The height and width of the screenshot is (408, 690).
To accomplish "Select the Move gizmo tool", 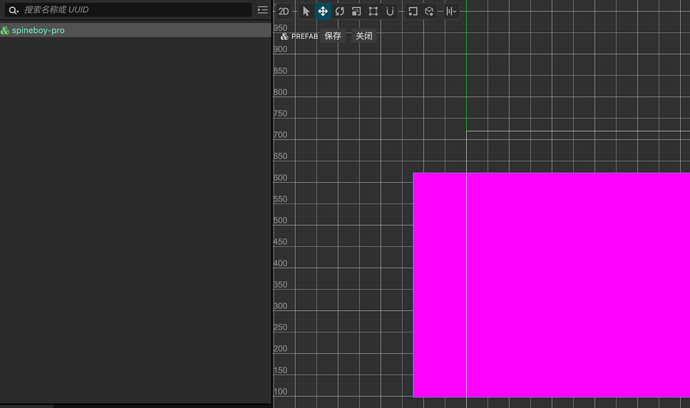I will pos(323,11).
